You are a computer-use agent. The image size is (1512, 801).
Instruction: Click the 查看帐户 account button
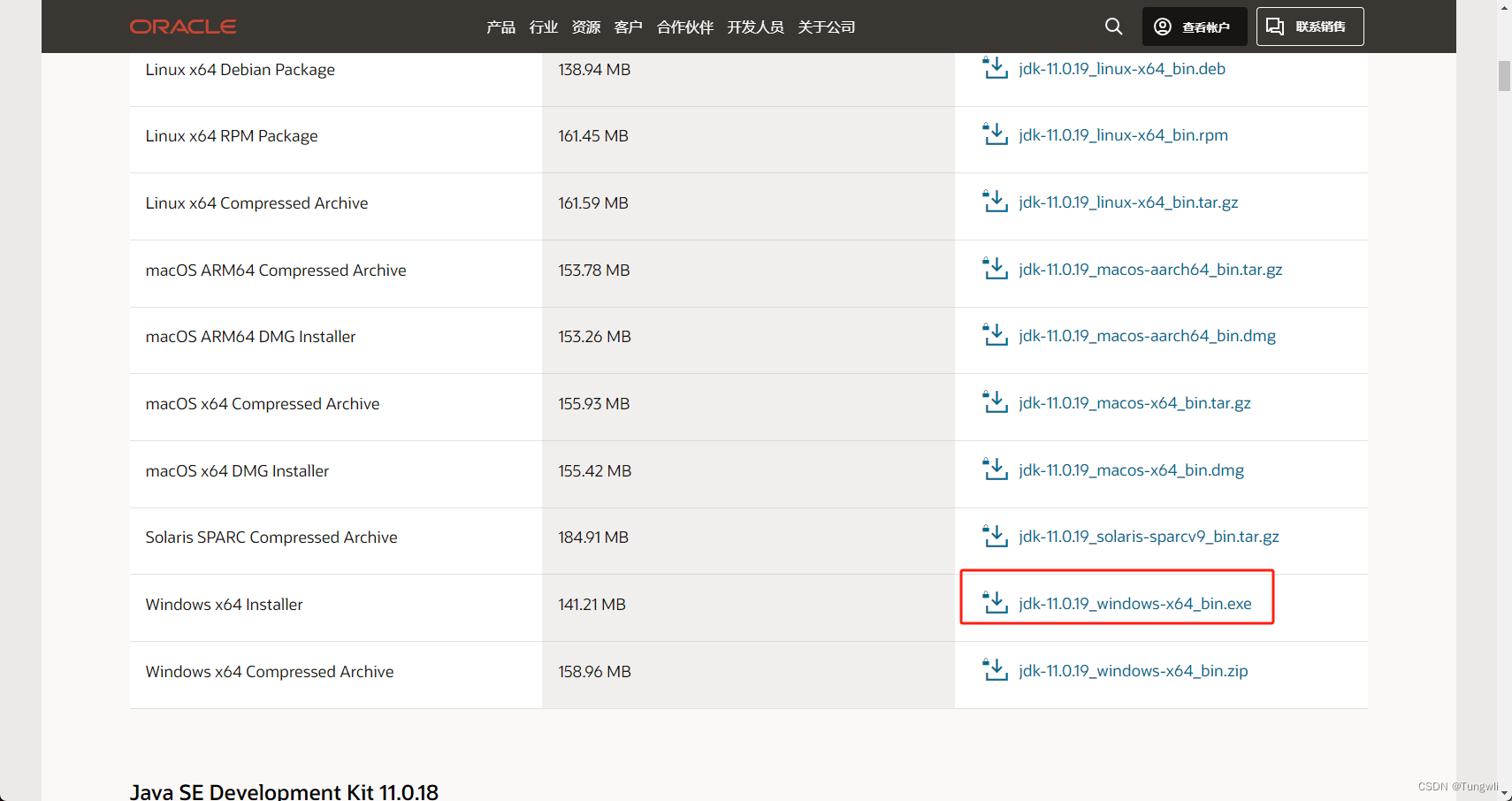point(1195,27)
